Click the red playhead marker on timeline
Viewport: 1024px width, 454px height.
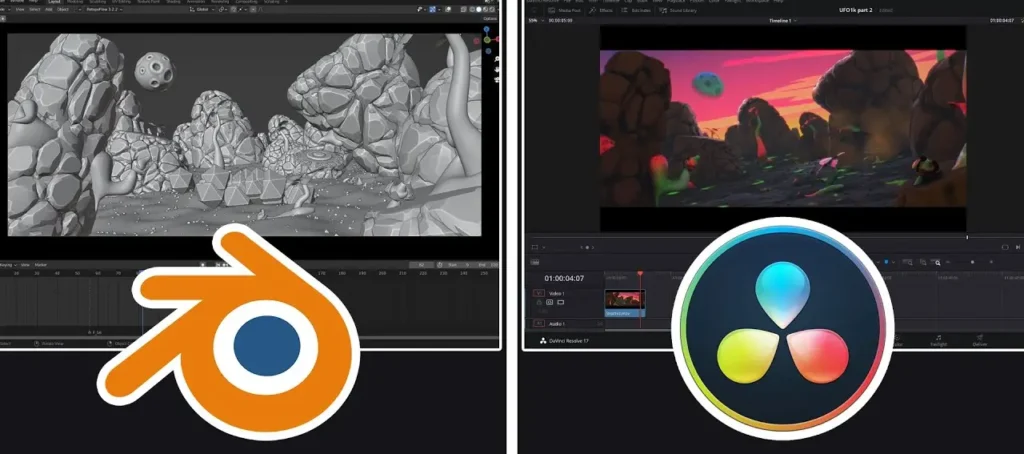640,274
